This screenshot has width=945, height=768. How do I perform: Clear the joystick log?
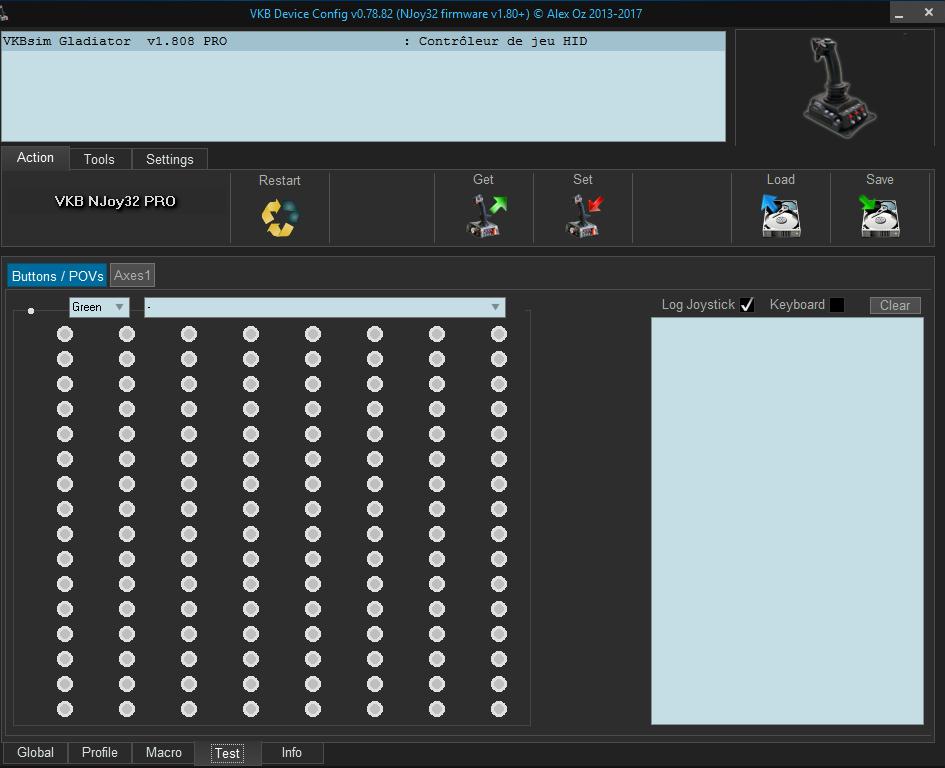(895, 306)
